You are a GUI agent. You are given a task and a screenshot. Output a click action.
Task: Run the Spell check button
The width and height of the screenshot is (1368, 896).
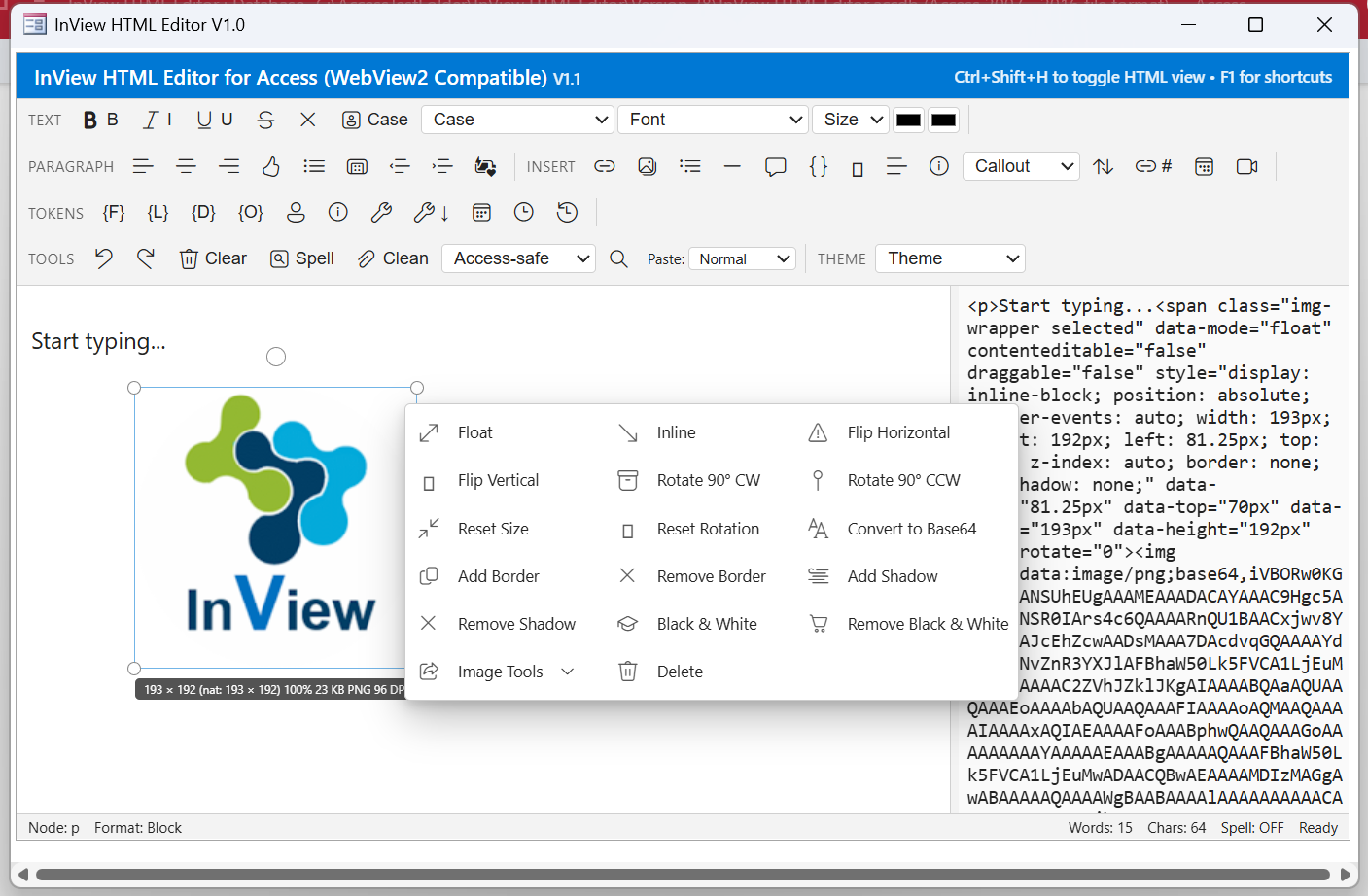pos(301,258)
